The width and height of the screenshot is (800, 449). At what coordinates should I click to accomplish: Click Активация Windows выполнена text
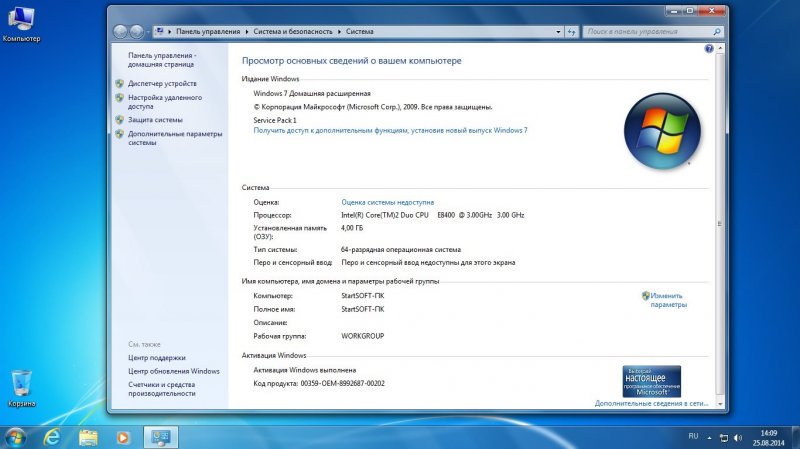[x=305, y=370]
